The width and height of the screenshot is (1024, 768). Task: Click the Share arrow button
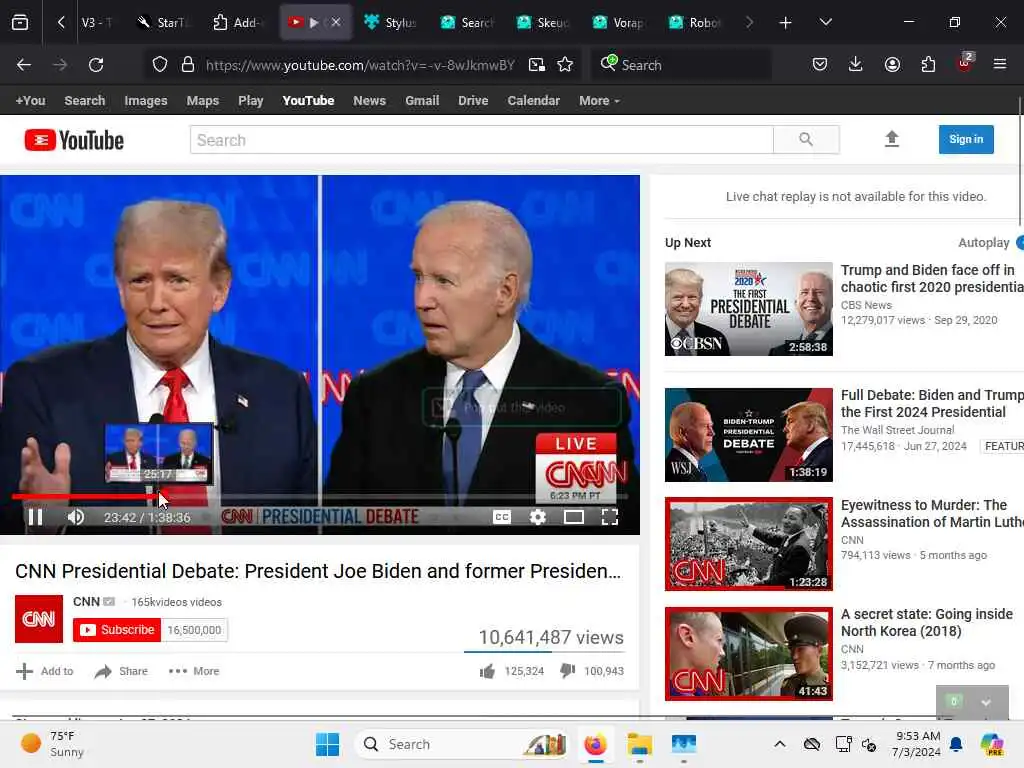point(121,671)
